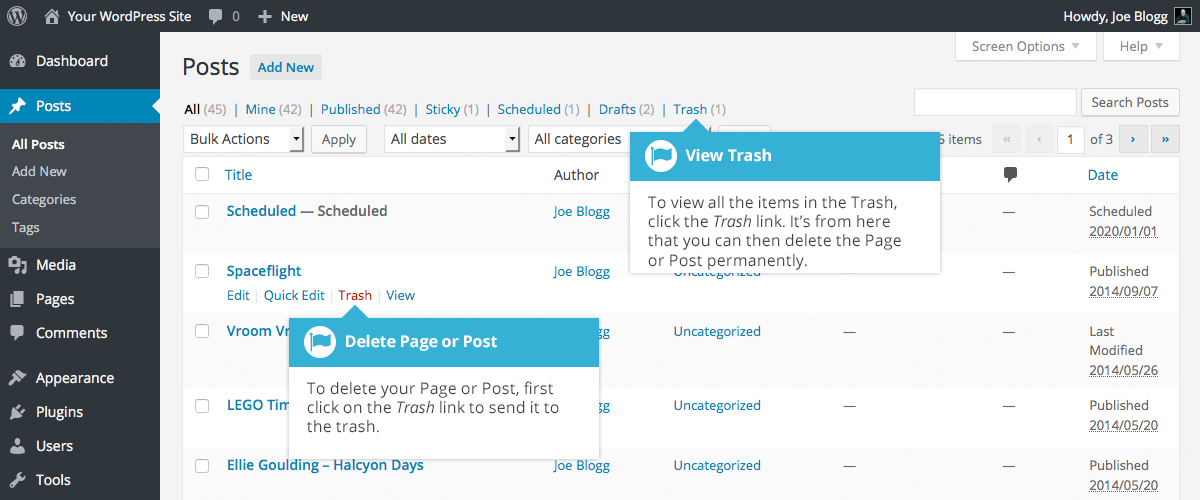Open the Bulk Actions dropdown
Viewport: 1200px width, 500px height.
coord(243,139)
